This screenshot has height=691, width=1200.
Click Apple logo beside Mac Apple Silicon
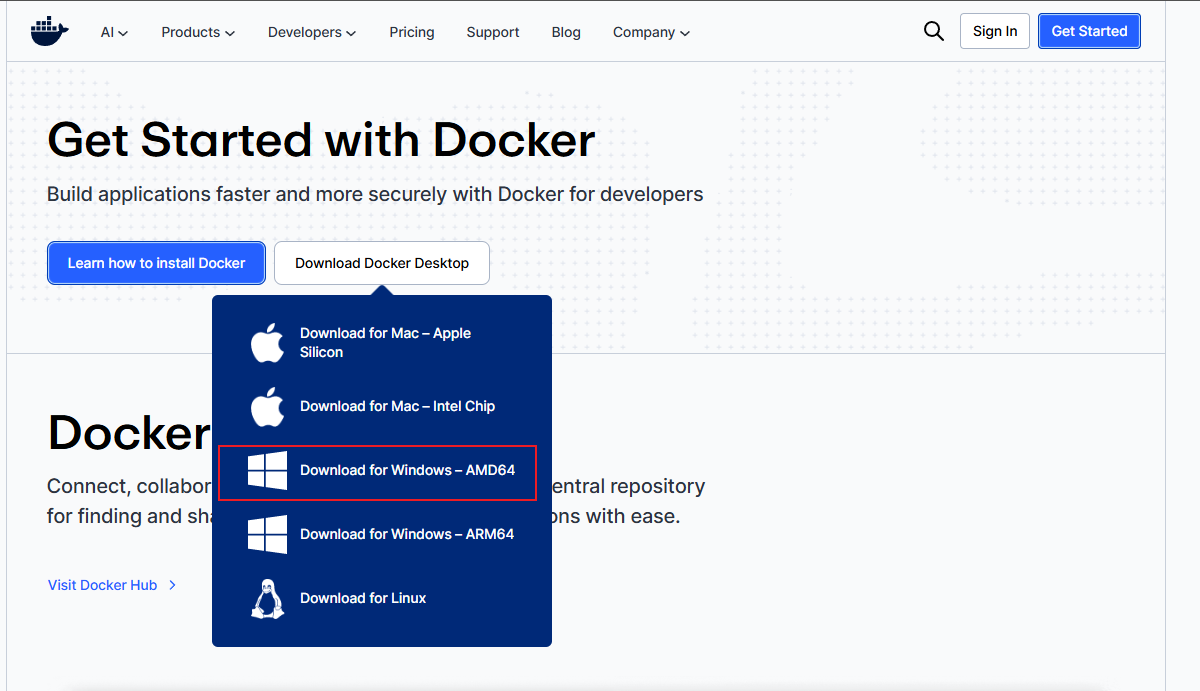coord(267,343)
